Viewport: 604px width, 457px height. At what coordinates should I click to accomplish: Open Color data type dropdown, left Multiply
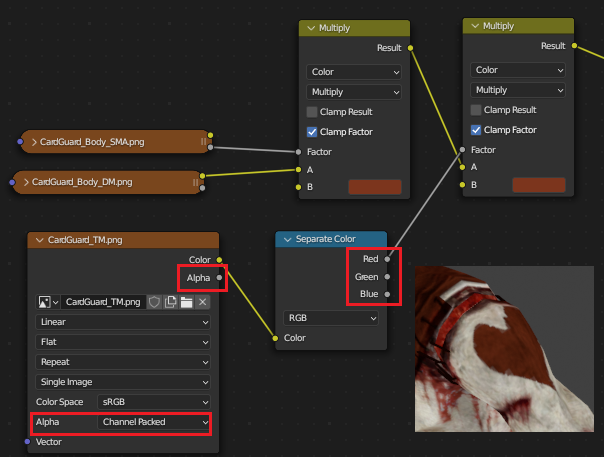tap(354, 72)
